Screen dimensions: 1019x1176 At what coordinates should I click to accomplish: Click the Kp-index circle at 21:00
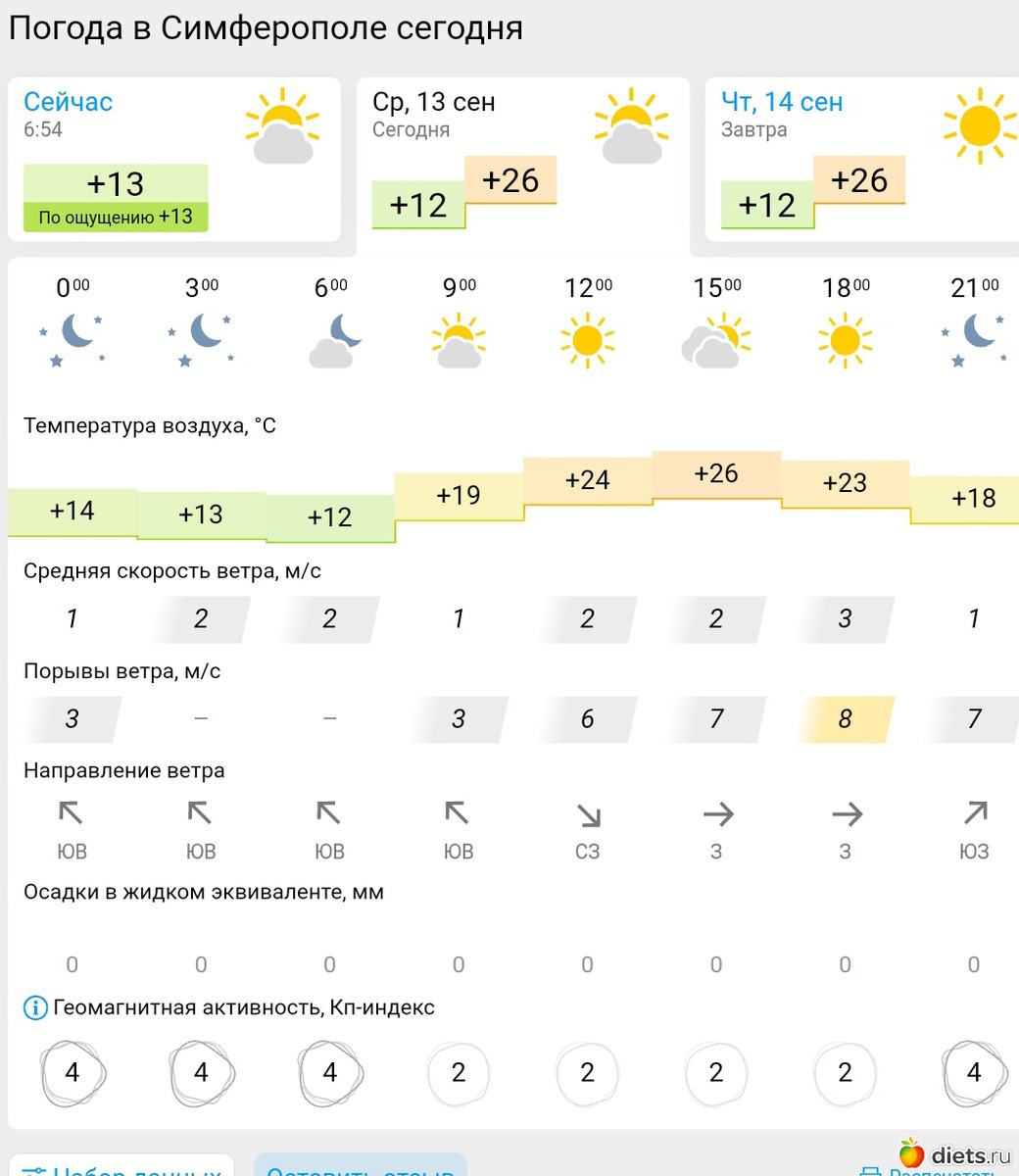[x=974, y=1073]
